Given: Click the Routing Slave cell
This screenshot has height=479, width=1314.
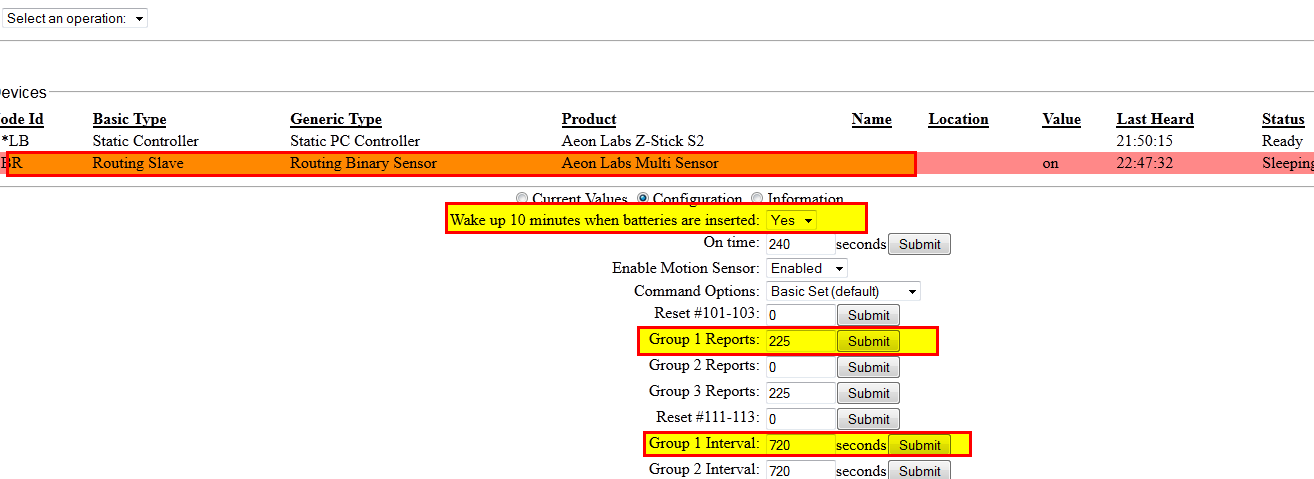Looking at the screenshot, I should (x=138, y=163).
